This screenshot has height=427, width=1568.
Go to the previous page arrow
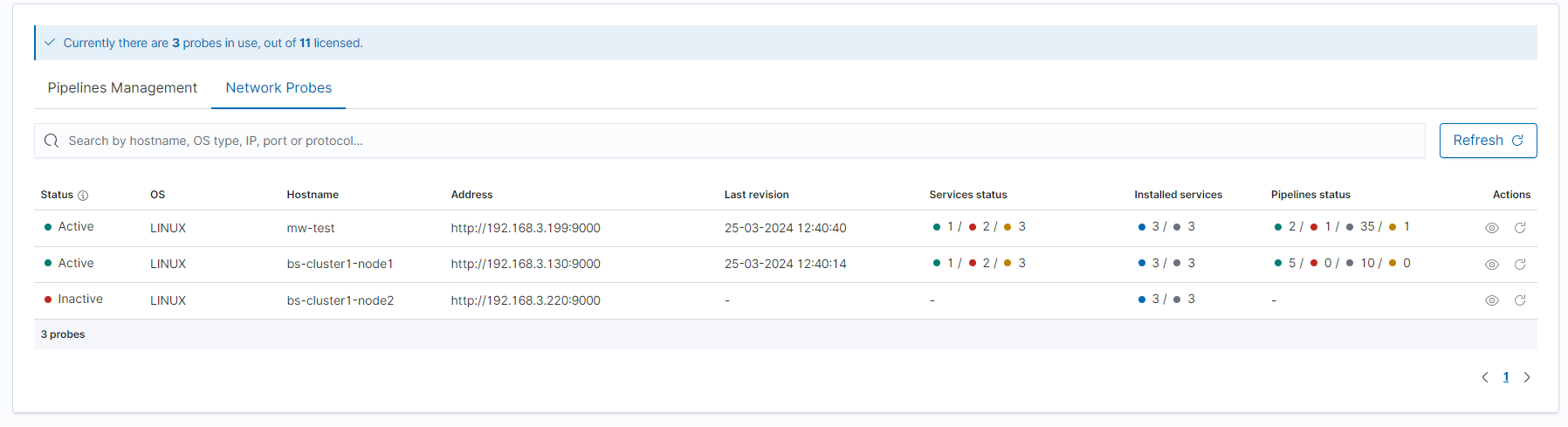coord(1485,377)
